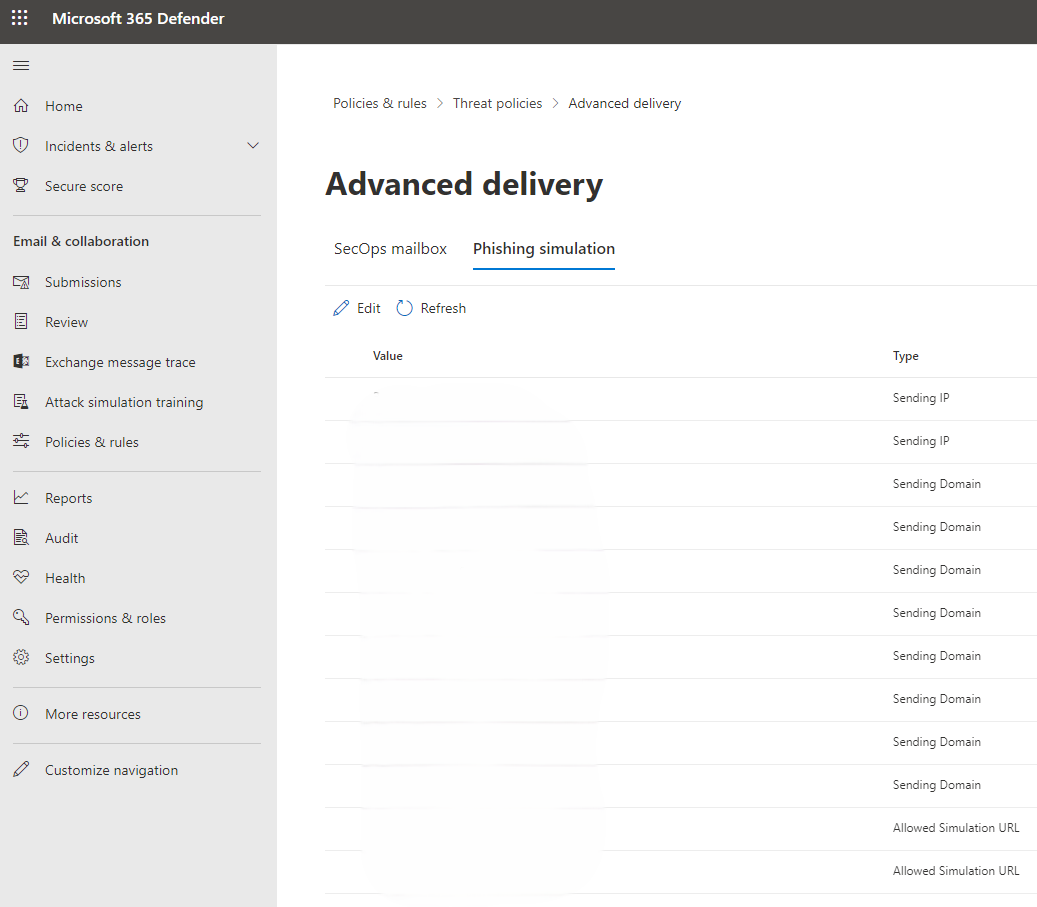This screenshot has height=907, width=1037.
Task: Click the Health heart icon
Action: [21, 578]
